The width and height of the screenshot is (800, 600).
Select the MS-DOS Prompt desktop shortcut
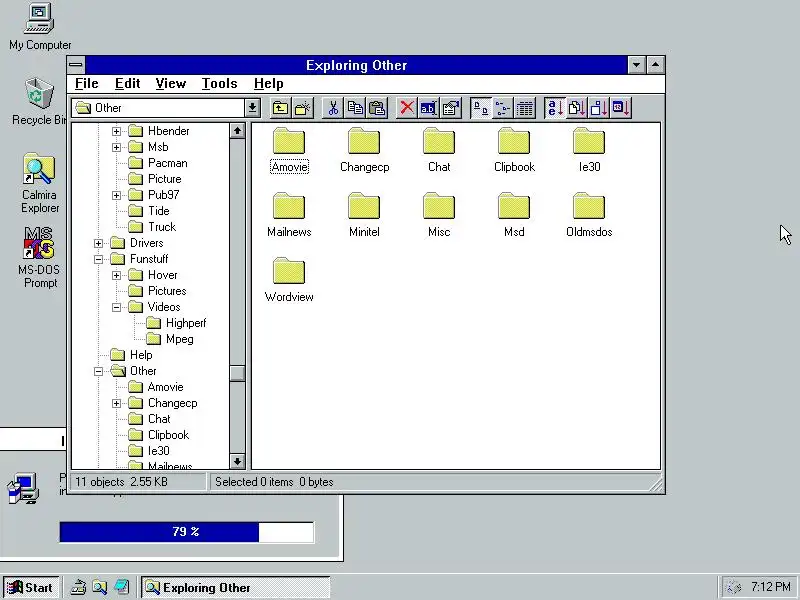pyautogui.click(x=39, y=243)
